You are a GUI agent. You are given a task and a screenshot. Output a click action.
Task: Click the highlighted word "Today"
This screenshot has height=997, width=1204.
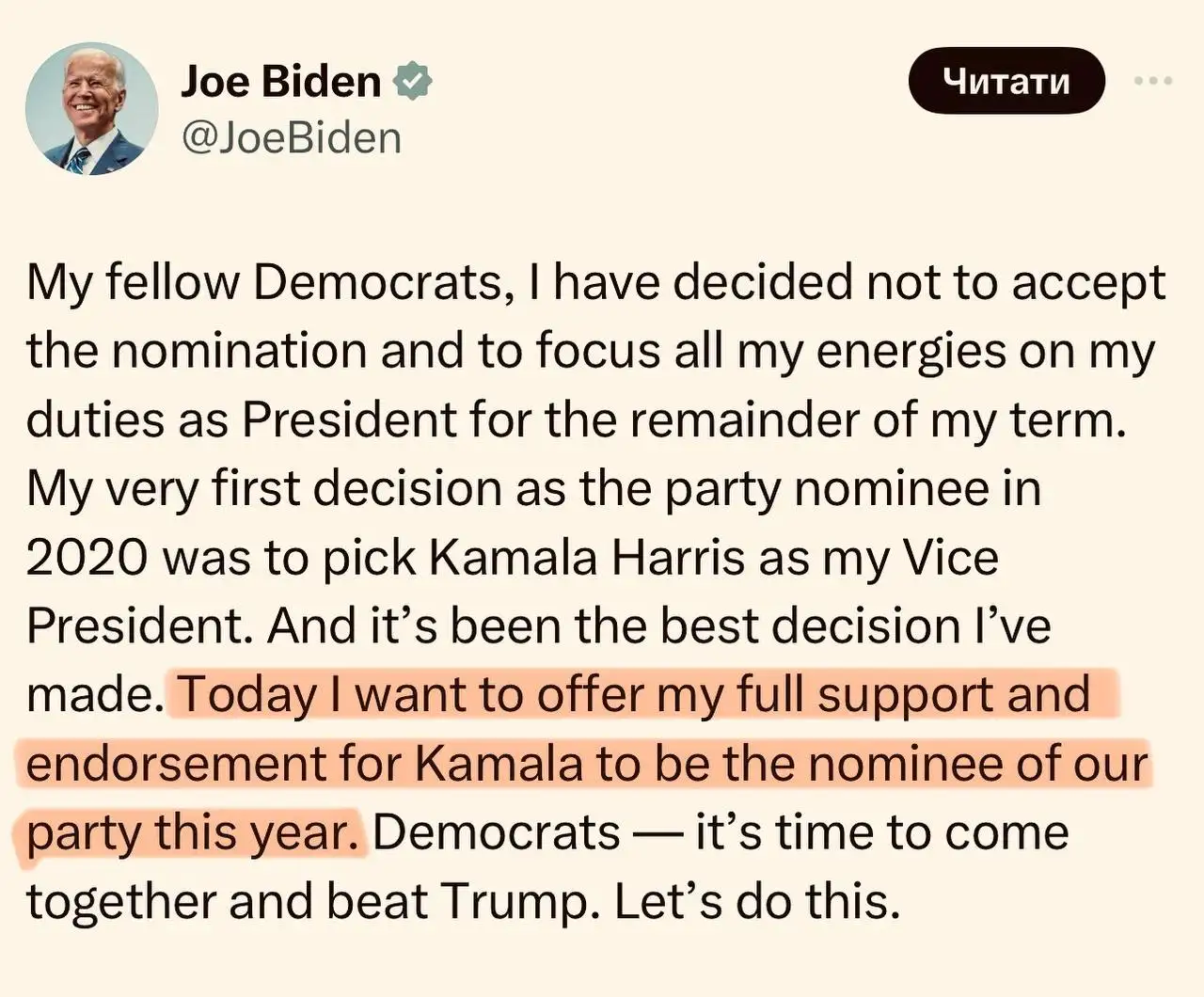(247, 695)
